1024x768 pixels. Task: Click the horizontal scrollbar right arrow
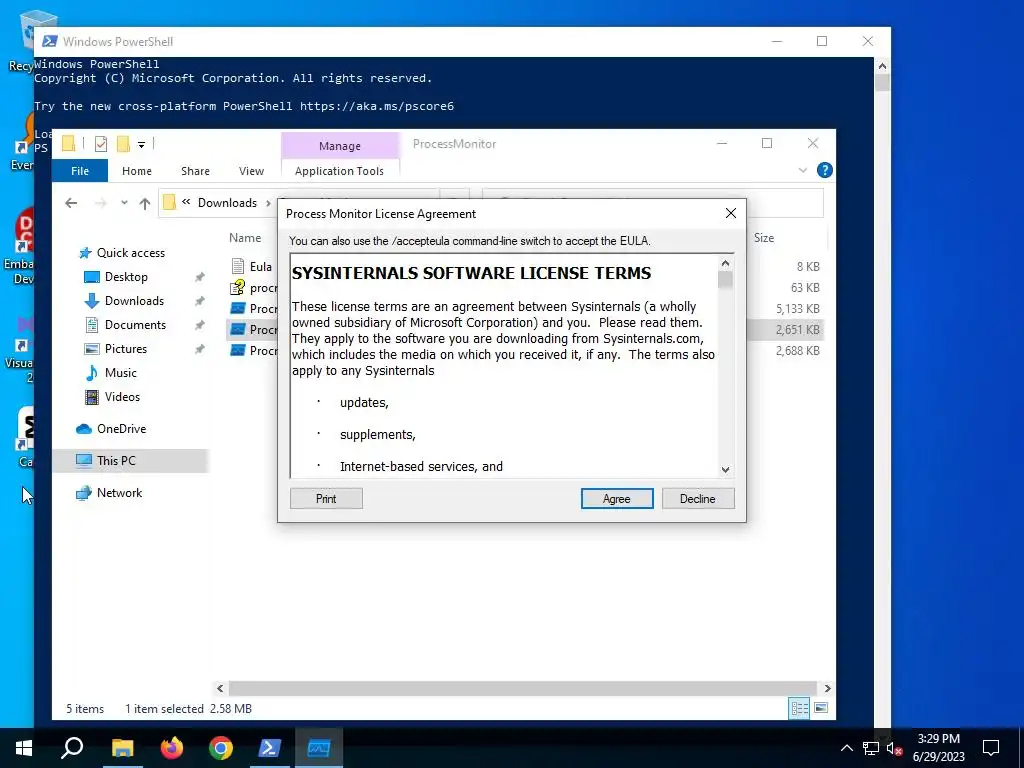point(827,688)
